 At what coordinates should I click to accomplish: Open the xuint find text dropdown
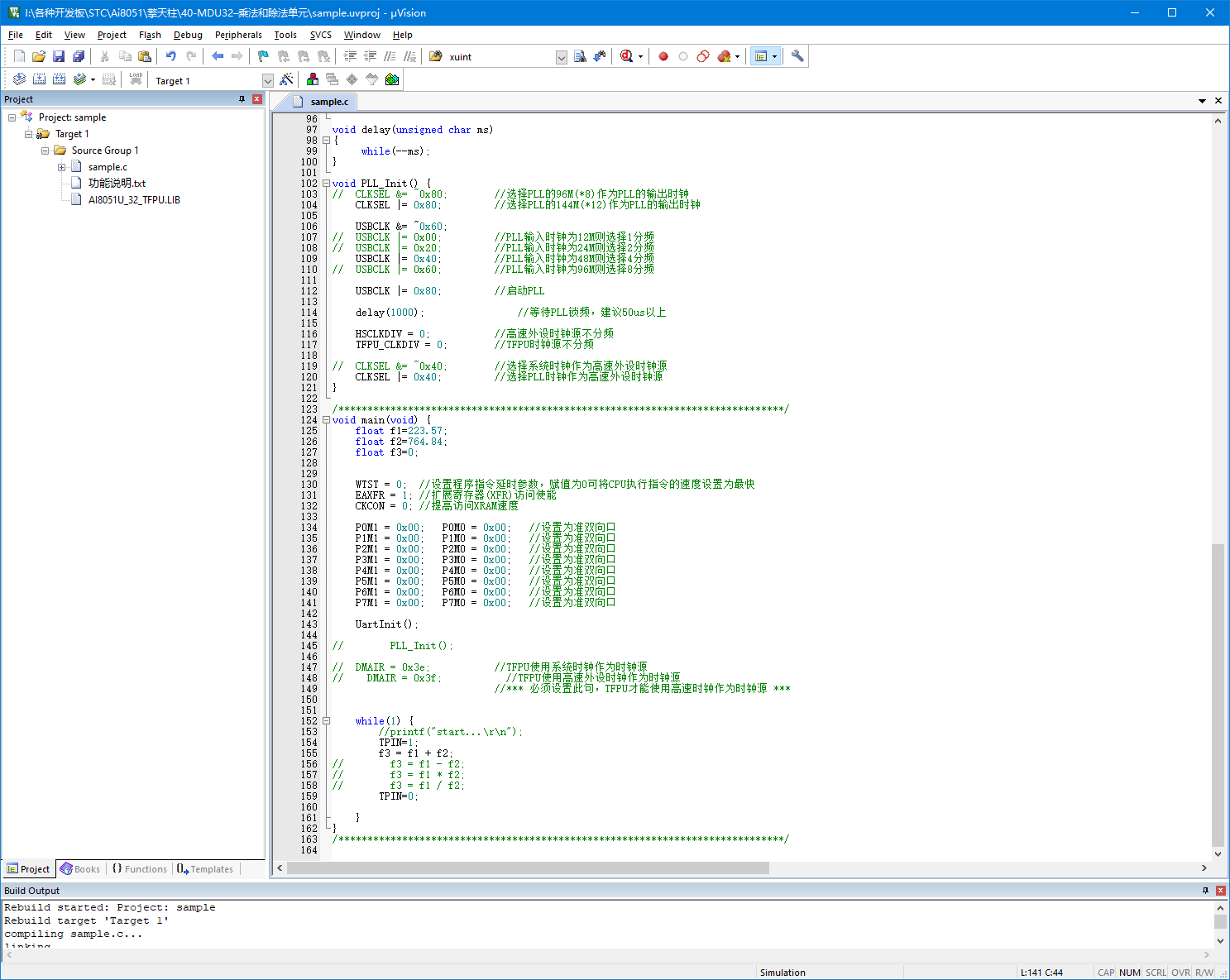[562, 57]
